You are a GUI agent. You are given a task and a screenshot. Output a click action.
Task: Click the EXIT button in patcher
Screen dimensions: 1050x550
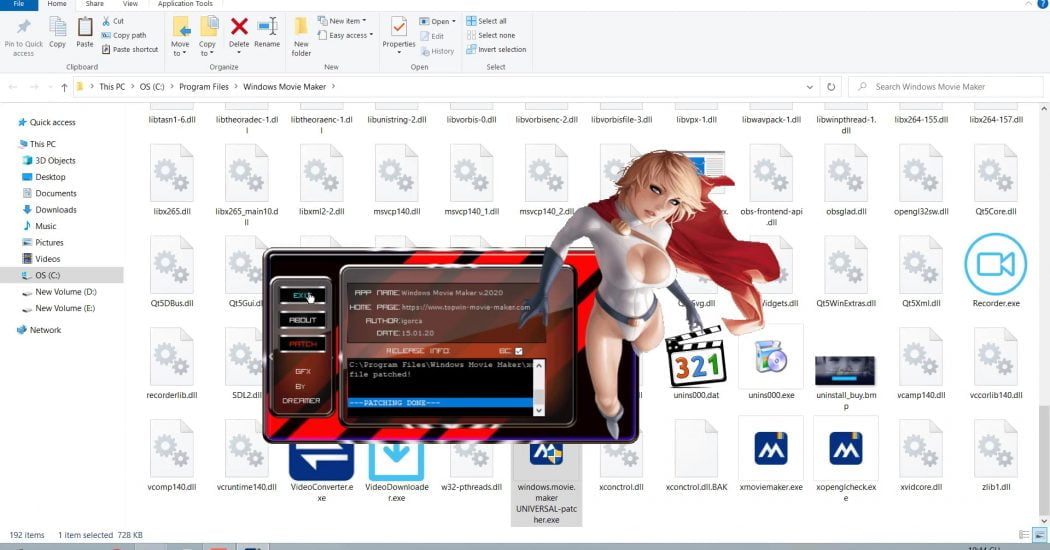click(302, 295)
